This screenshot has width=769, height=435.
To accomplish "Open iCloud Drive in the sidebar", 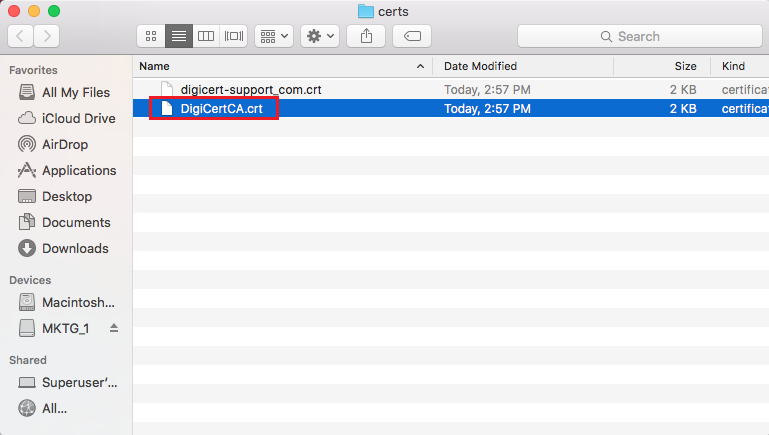I will [78, 118].
